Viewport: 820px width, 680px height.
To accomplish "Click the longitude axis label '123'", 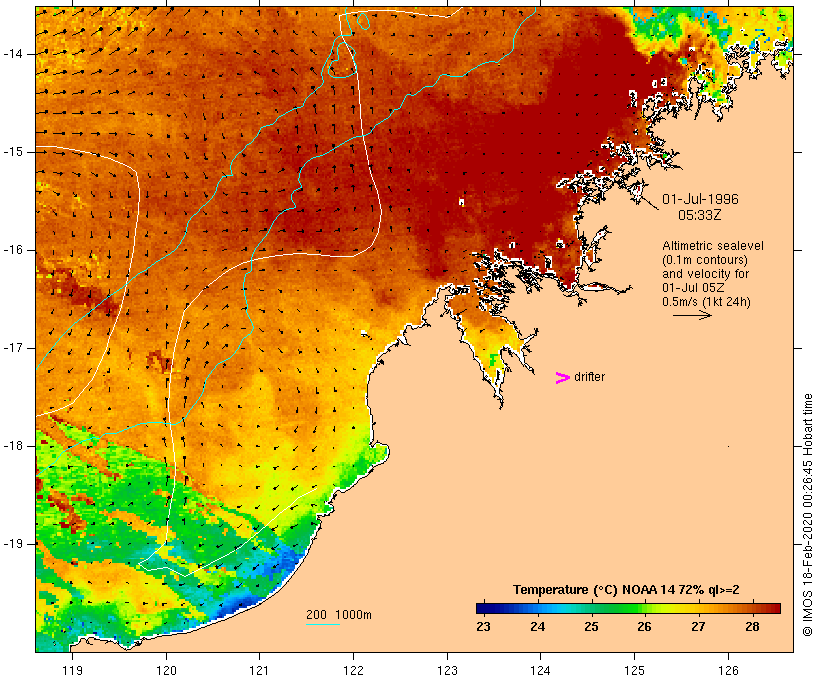I will (447, 671).
